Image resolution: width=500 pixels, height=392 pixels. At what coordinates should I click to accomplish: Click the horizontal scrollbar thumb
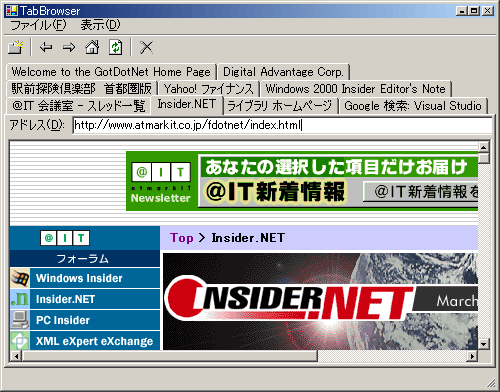click(x=170, y=356)
